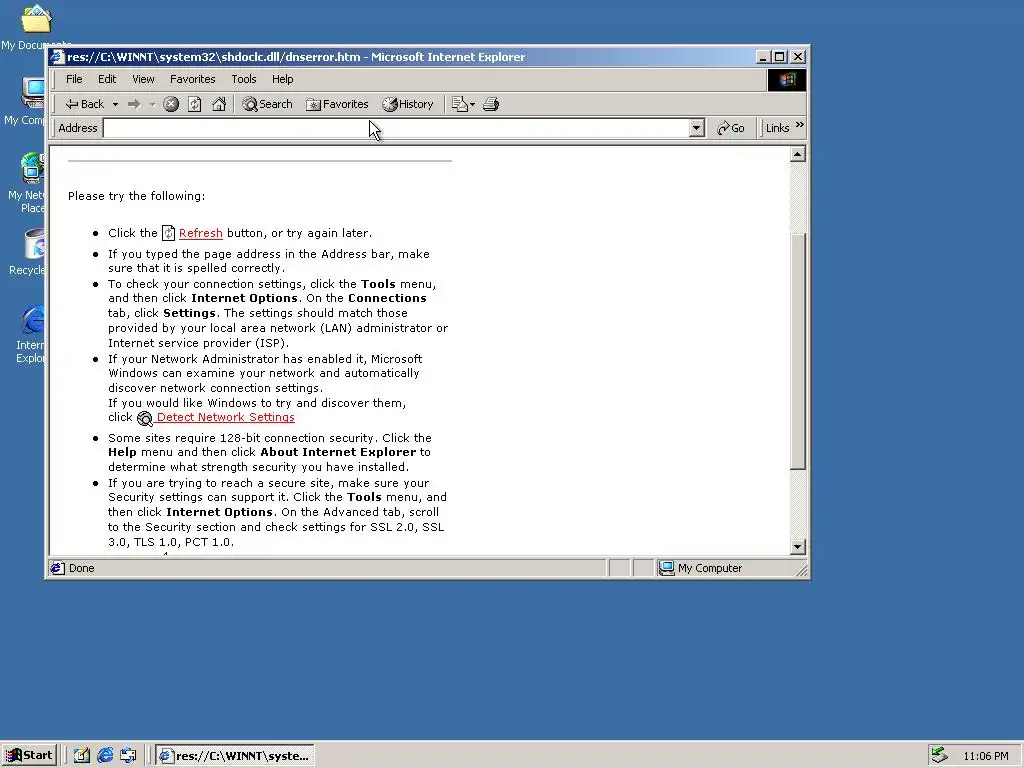Image resolution: width=1024 pixels, height=768 pixels.
Task: Open the Favorites menu
Action: (x=193, y=79)
